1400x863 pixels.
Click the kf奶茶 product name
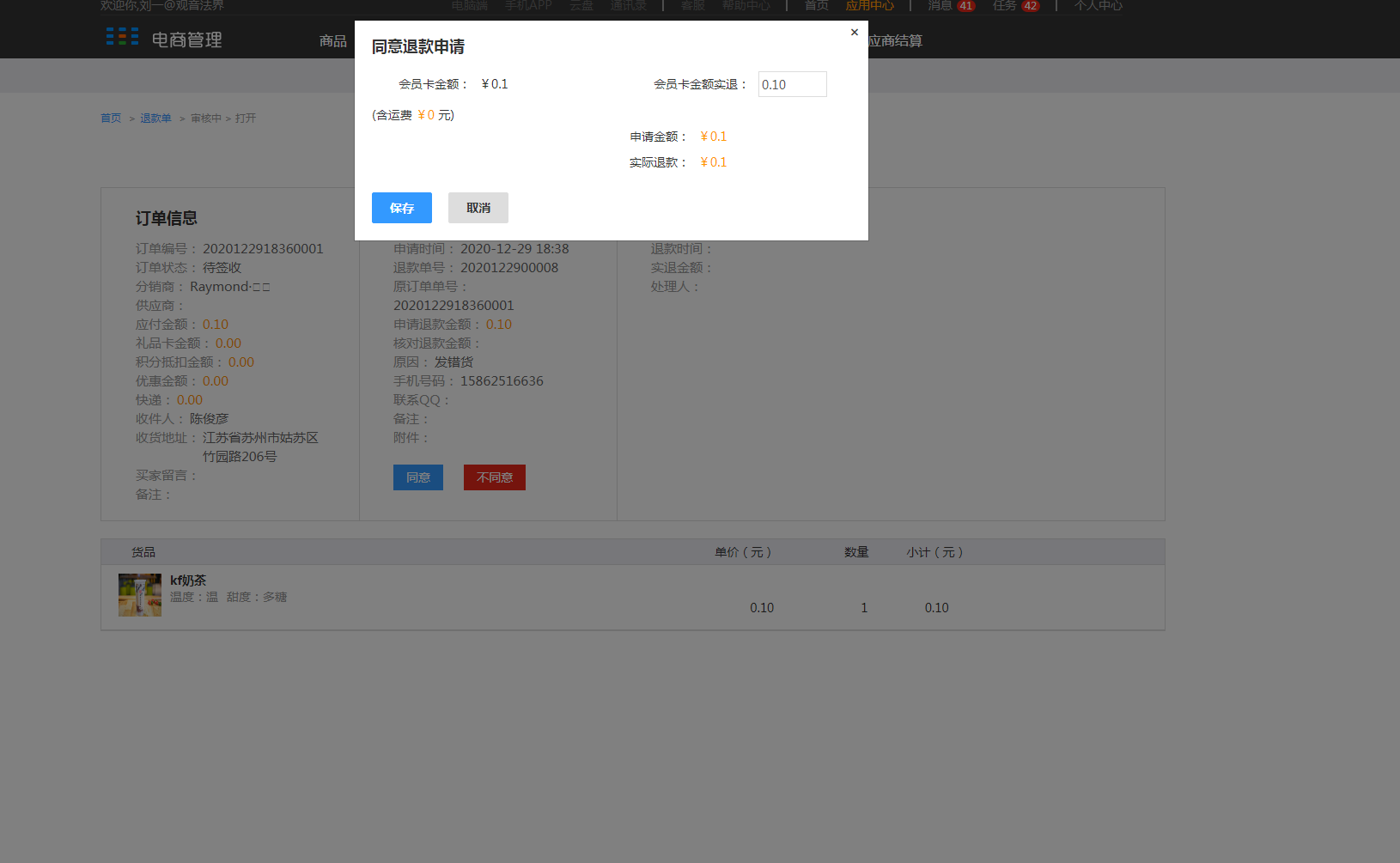coord(188,580)
